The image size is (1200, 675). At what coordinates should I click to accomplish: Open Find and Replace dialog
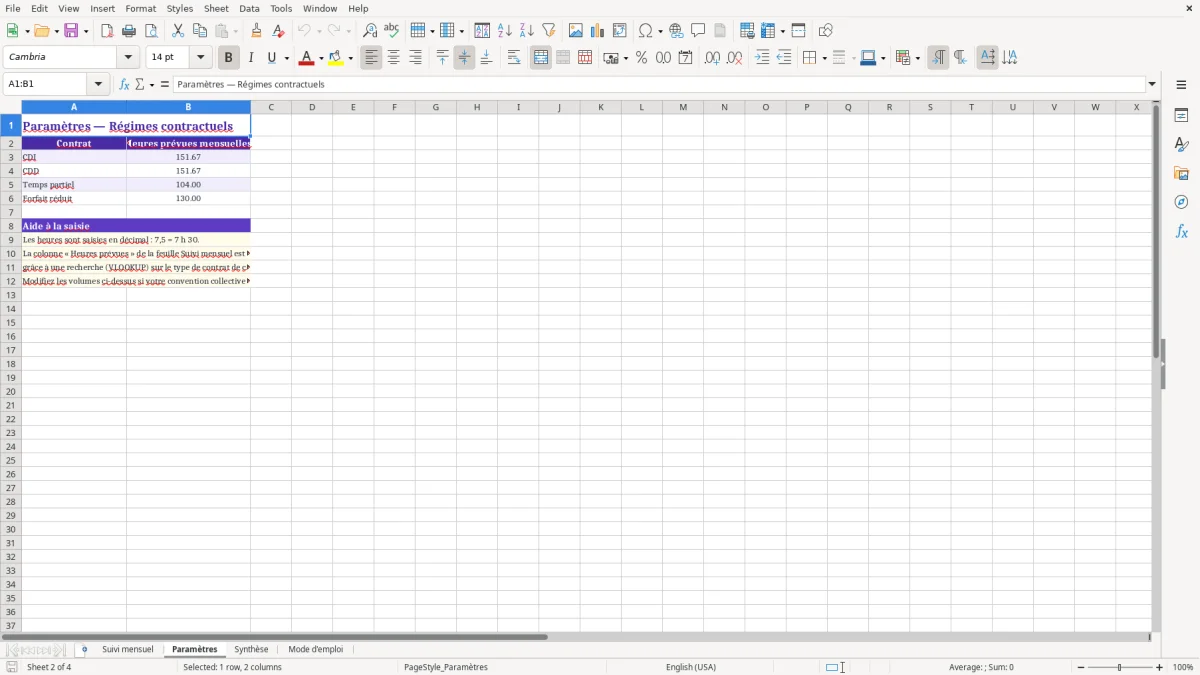point(370,31)
